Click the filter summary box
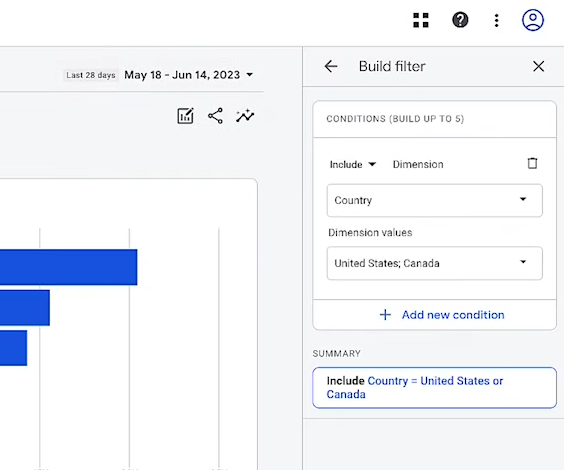The height and width of the screenshot is (470, 564). (x=435, y=388)
